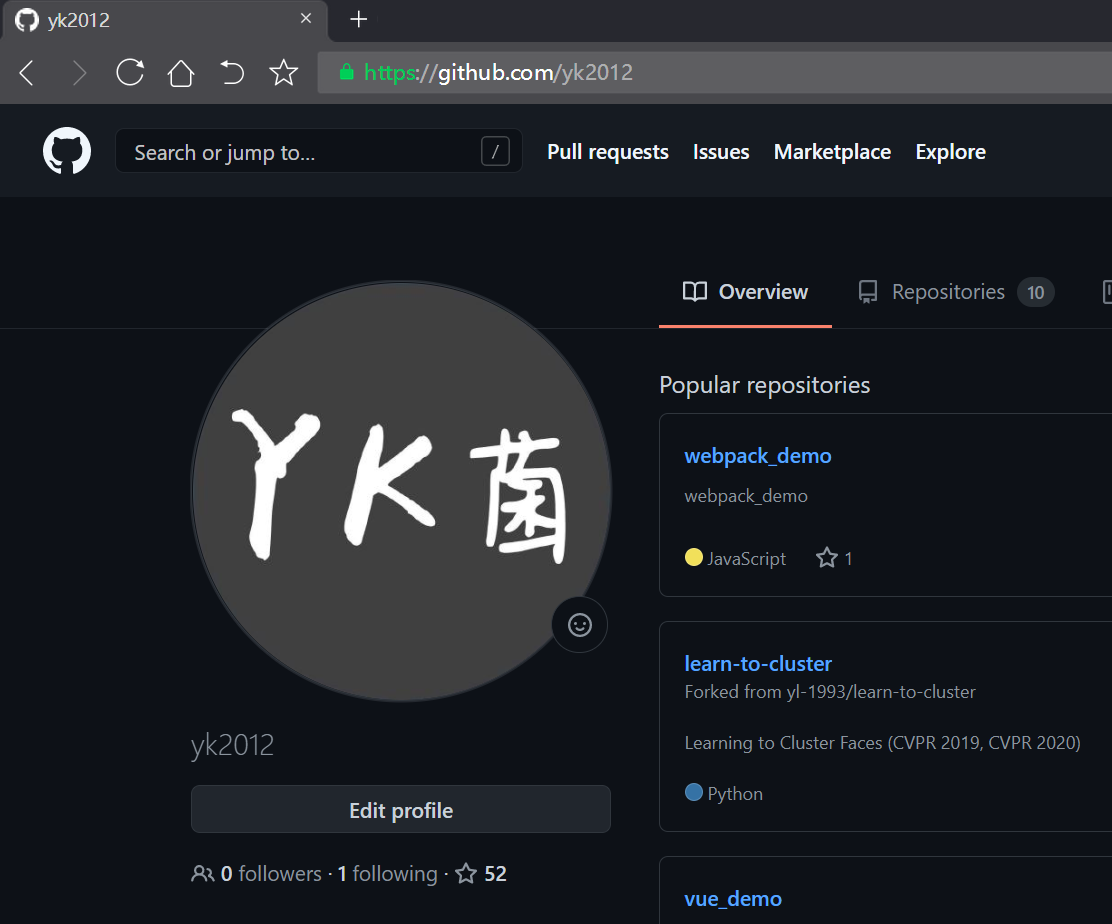This screenshot has height=924, width=1112.
Task: Click the Edit profile button
Action: coord(401,809)
